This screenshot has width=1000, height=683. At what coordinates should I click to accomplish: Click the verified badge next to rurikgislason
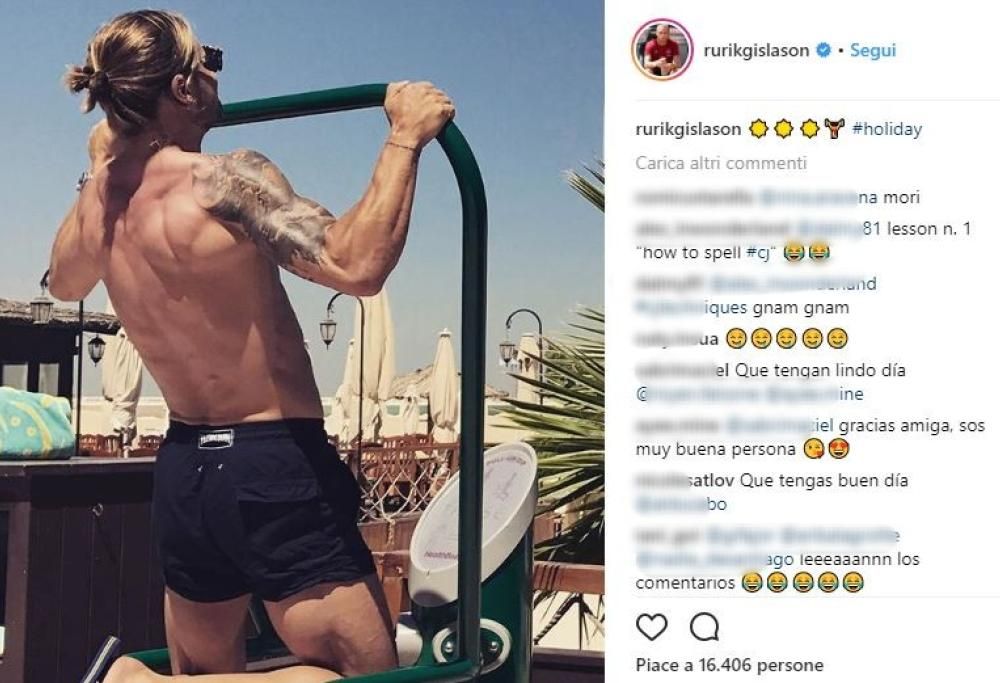[x=824, y=50]
